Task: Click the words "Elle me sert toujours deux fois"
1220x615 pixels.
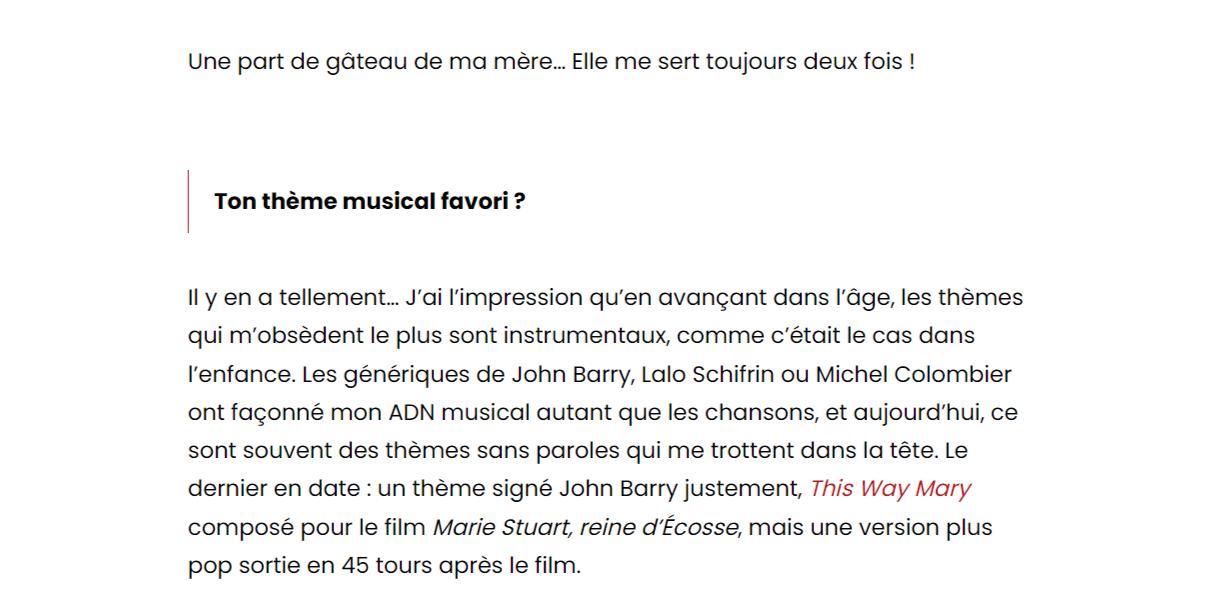Action: point(738,62)
